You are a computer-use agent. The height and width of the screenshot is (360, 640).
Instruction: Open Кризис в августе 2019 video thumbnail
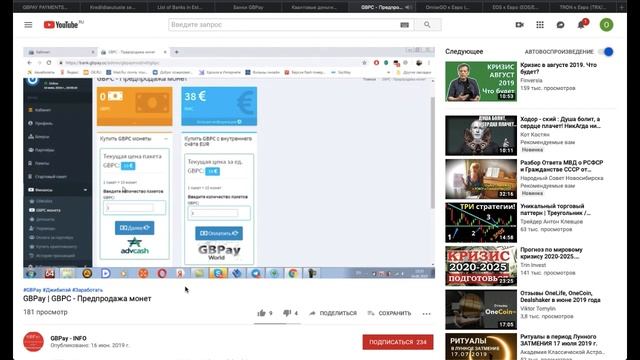tap(481, 81)
